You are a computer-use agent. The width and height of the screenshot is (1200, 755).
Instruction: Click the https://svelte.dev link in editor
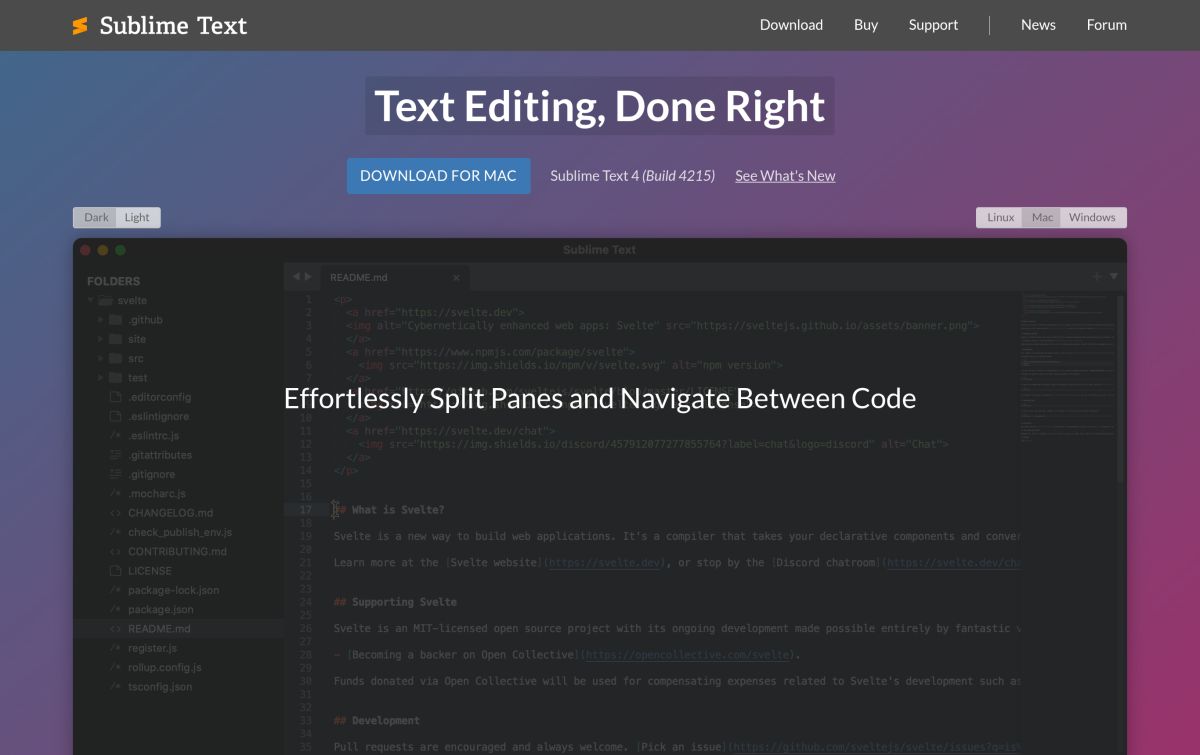click(x=604, y=563)
